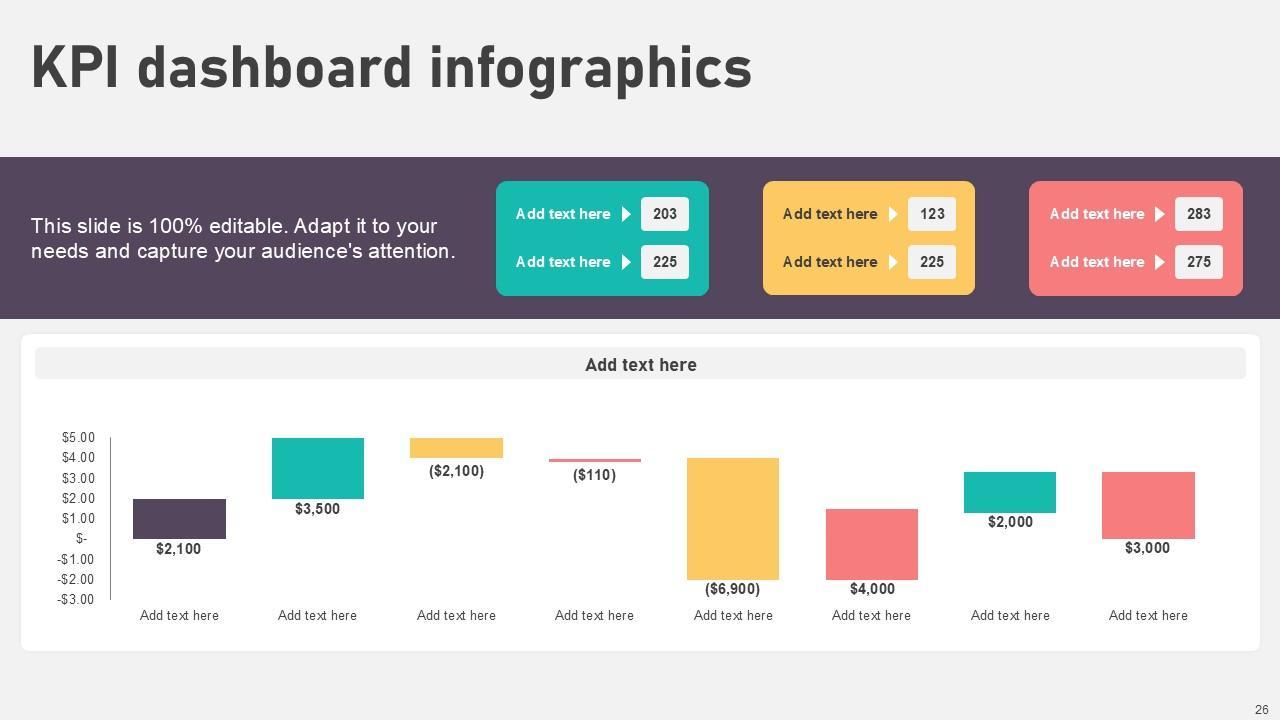This screenshot has height=720, width=1280.
Task: Select the red $4,000 chart bar
Action: pyautogui.click(x=871, y=544)
